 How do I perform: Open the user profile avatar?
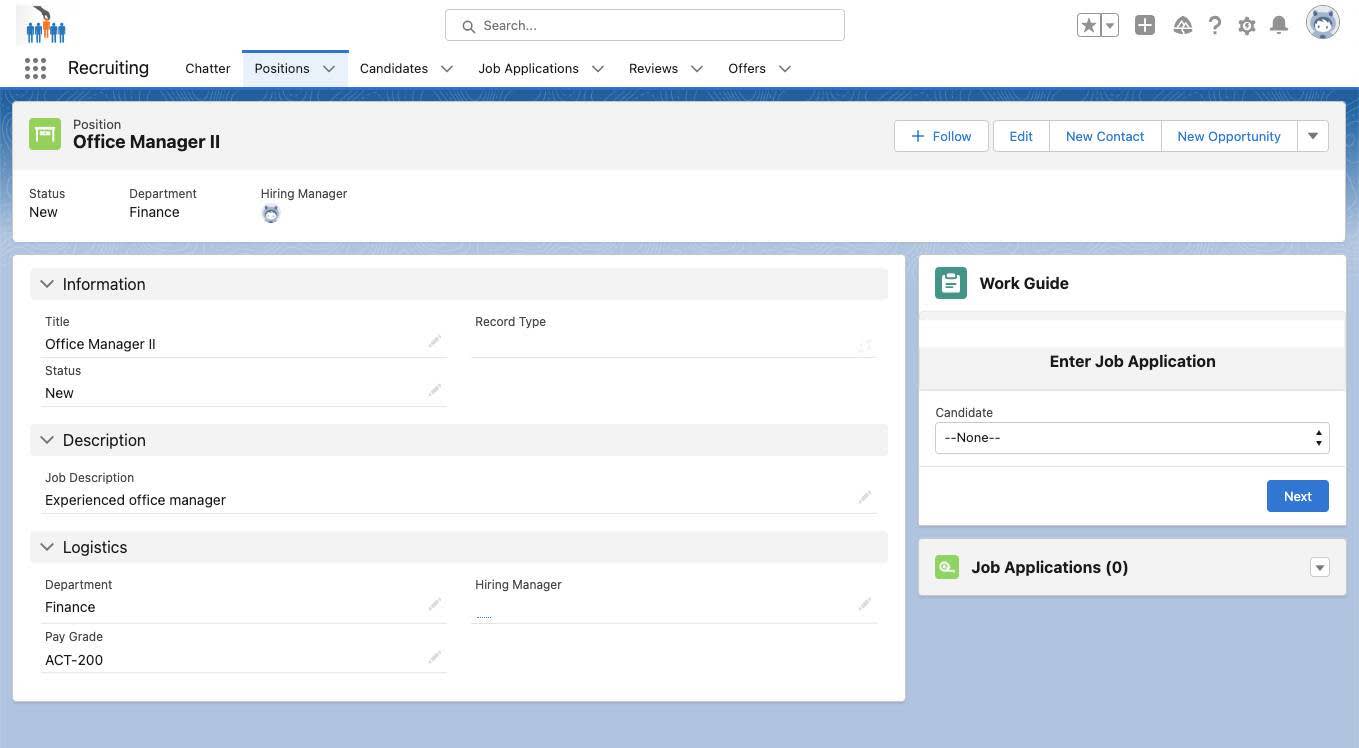pyautogui.click(x=1322, y=22)
